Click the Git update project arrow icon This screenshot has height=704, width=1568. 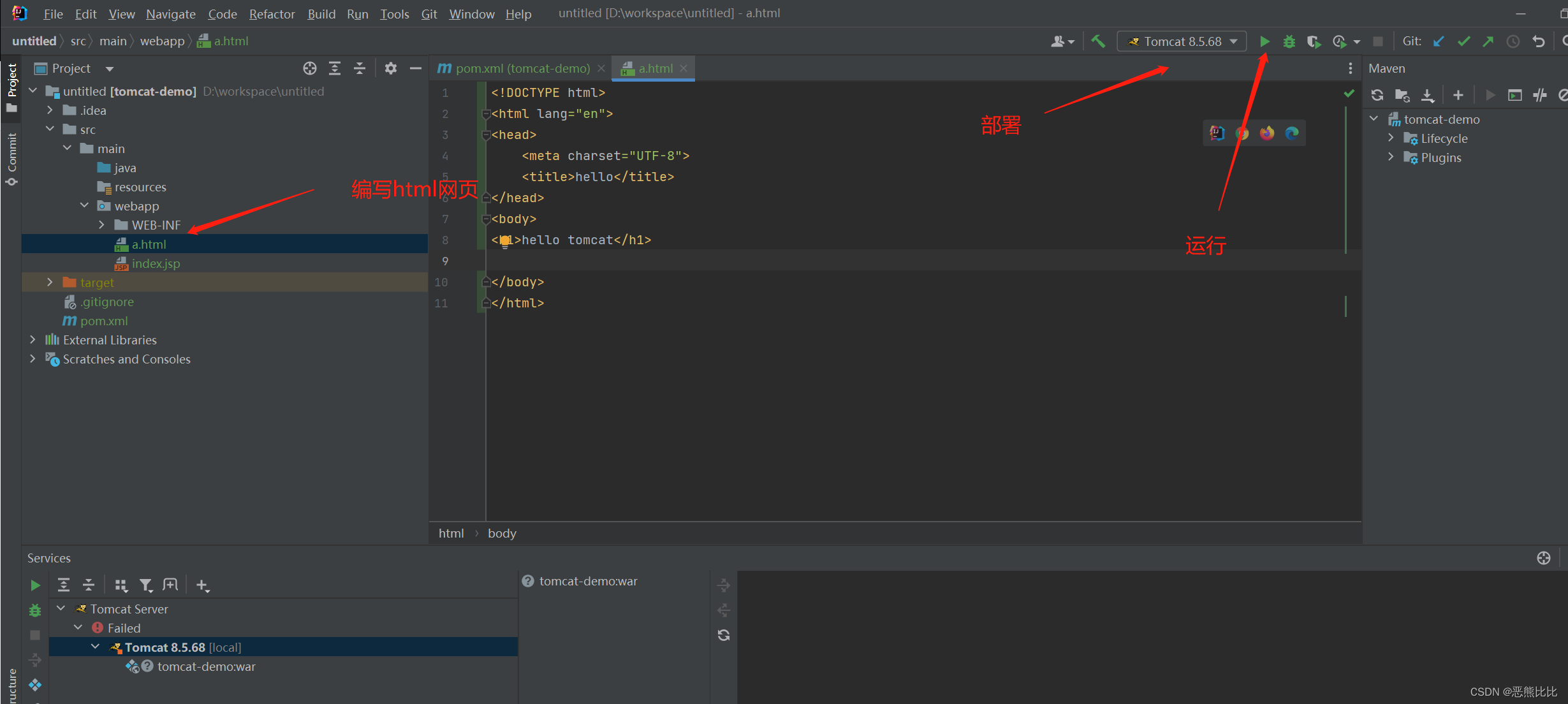1439,41
